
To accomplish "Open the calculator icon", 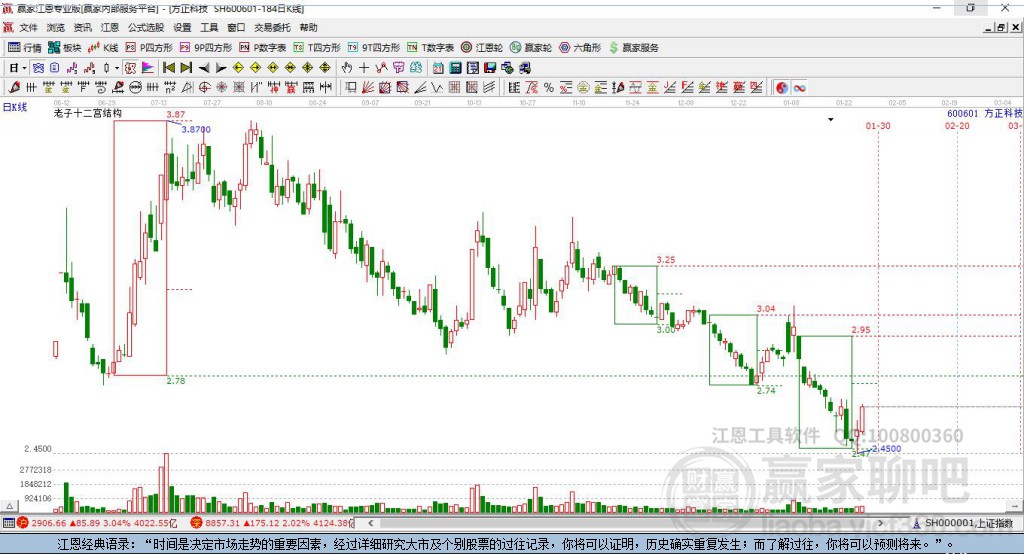I will click(x=455, y=68).
